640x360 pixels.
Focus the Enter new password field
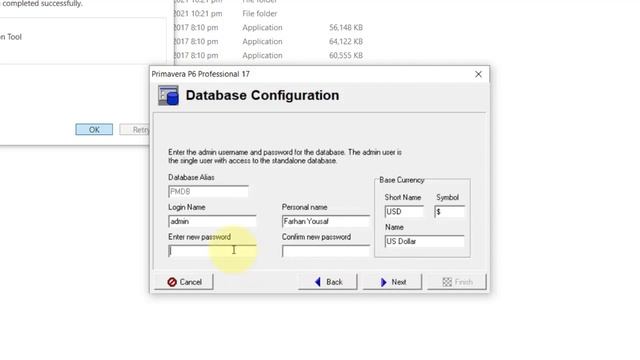point(212,251)
